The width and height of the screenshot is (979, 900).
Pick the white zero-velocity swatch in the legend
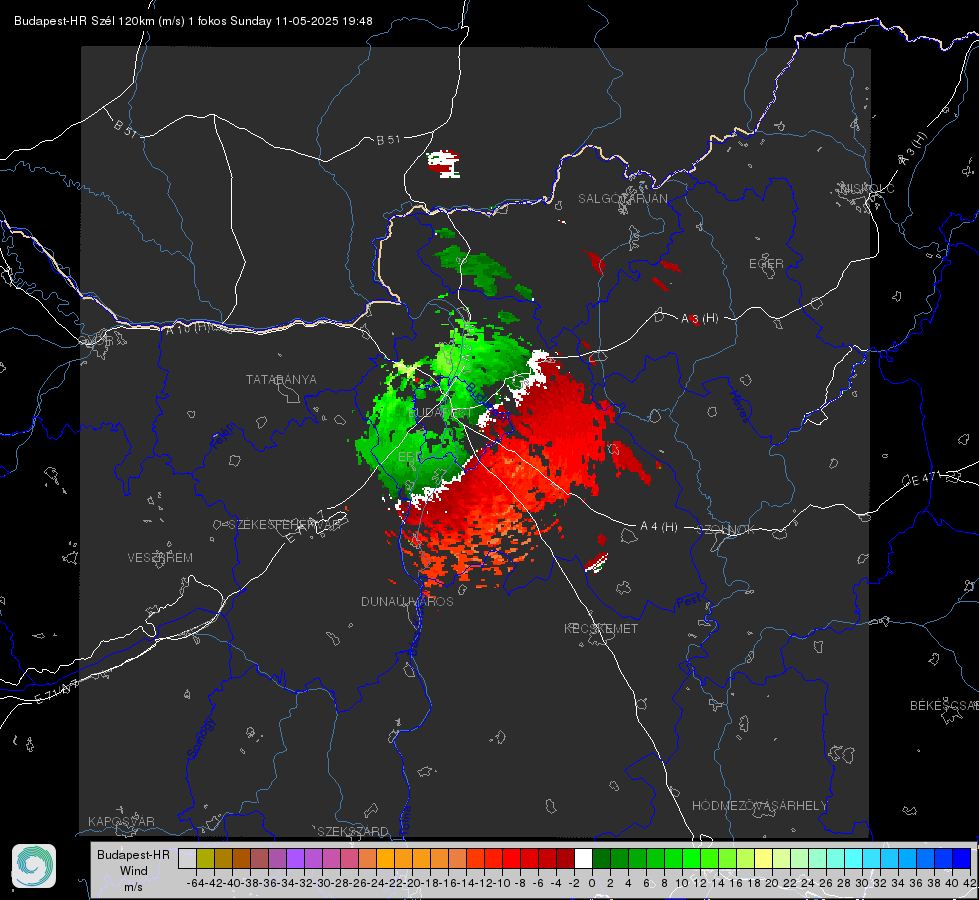click(x=583, y=858)
